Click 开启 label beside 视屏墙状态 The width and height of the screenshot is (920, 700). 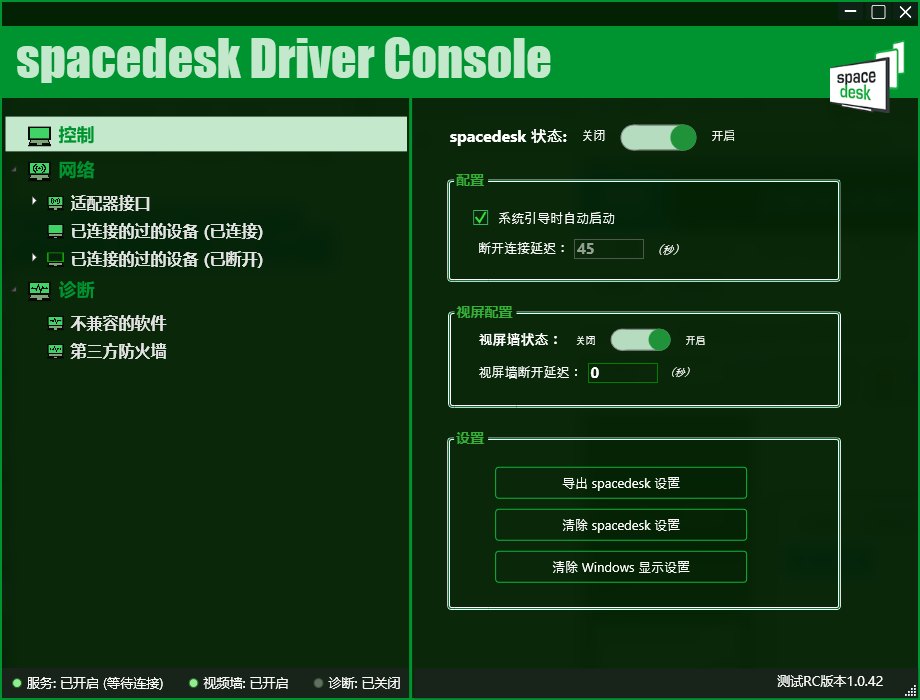pos(695,340)
